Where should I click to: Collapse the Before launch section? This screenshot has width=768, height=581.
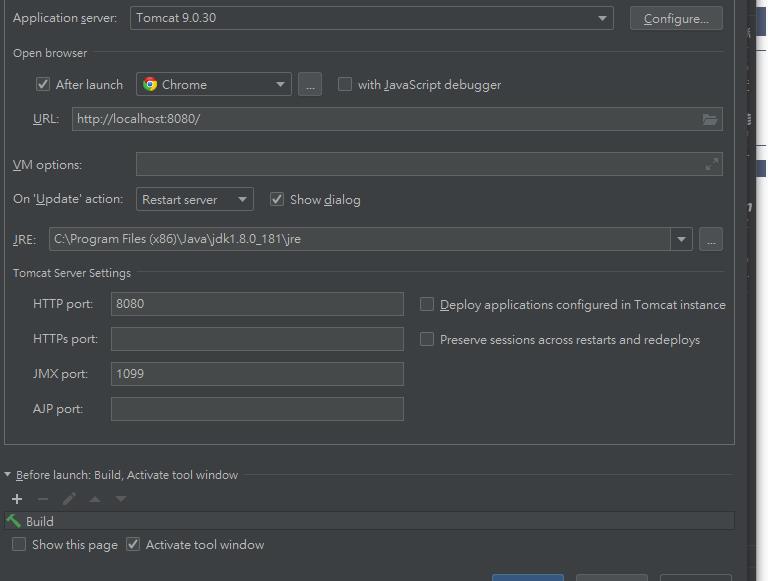click(7, 475)
